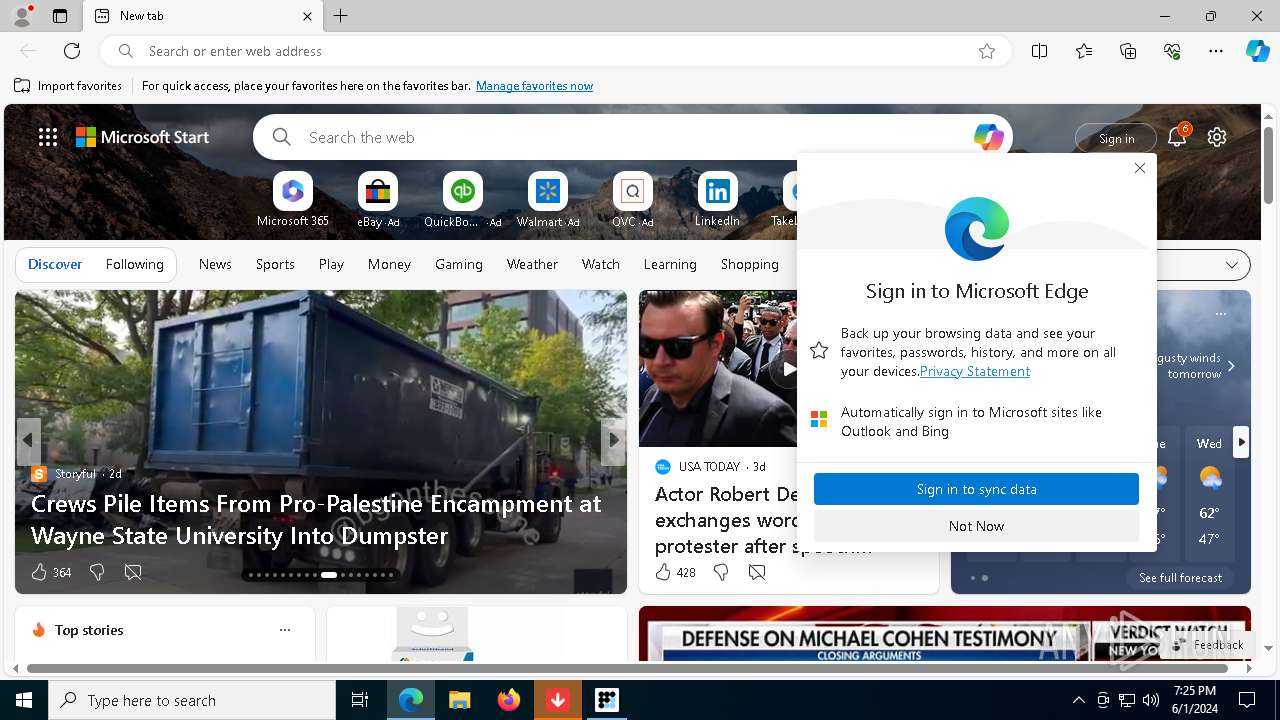This screenshot has height=720, width=1280.
Task: Open the Privacy Statement link
Action: 975,371
